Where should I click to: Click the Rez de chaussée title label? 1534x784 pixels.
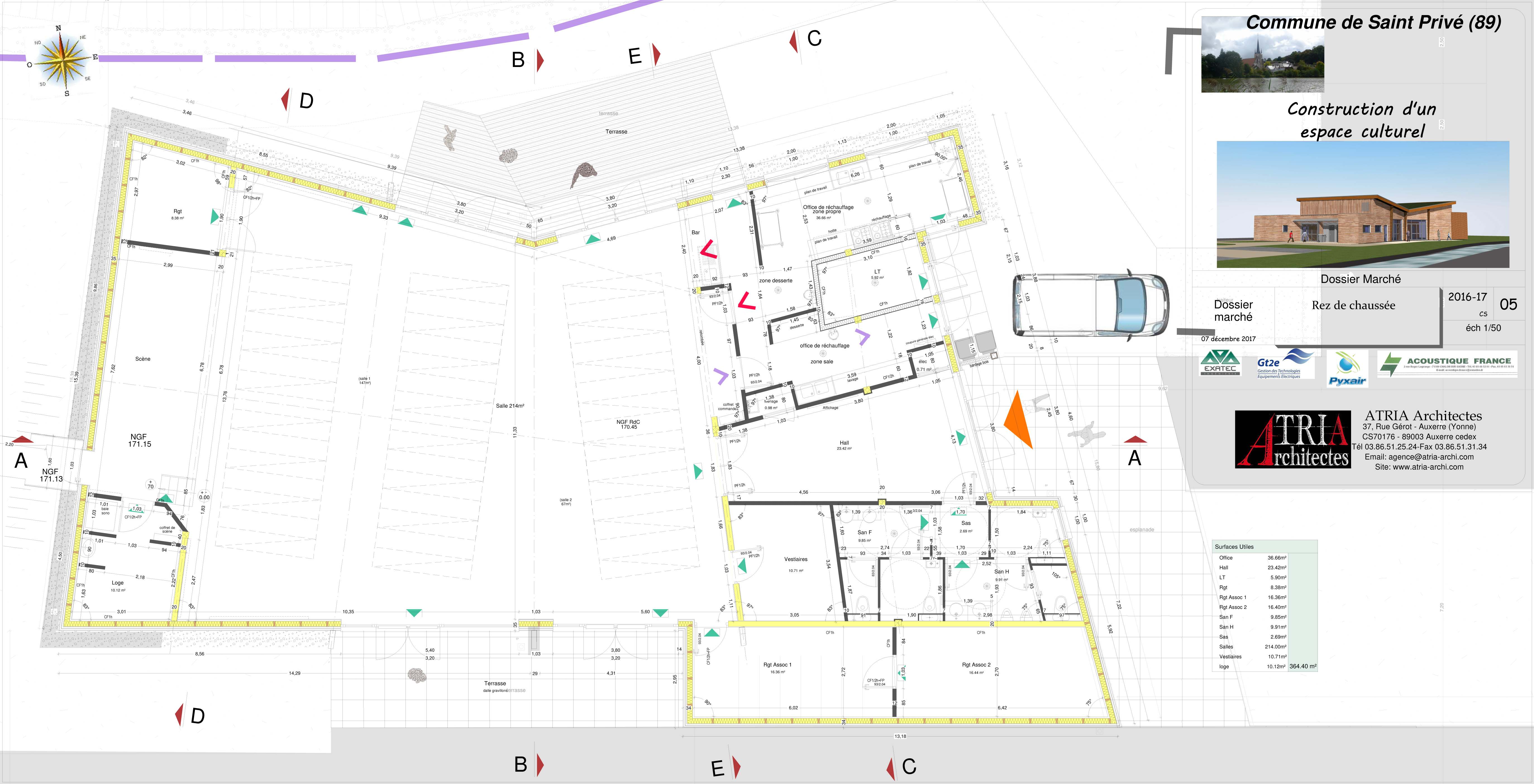(1353, 305)
